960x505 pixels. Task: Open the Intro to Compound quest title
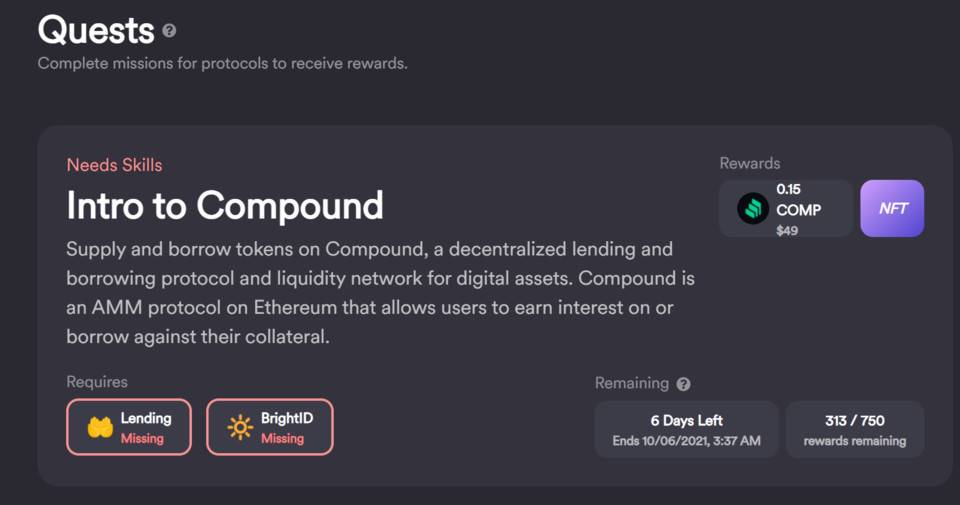tap(225, 205)
